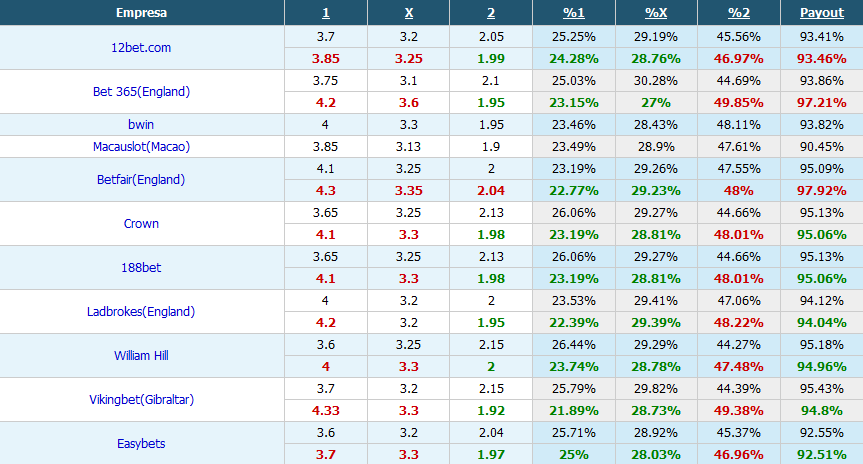Select Ladbrokes current %1 value 22.39%
The height and width of the screenshot is (464, 863).
(x=573, y=323)
